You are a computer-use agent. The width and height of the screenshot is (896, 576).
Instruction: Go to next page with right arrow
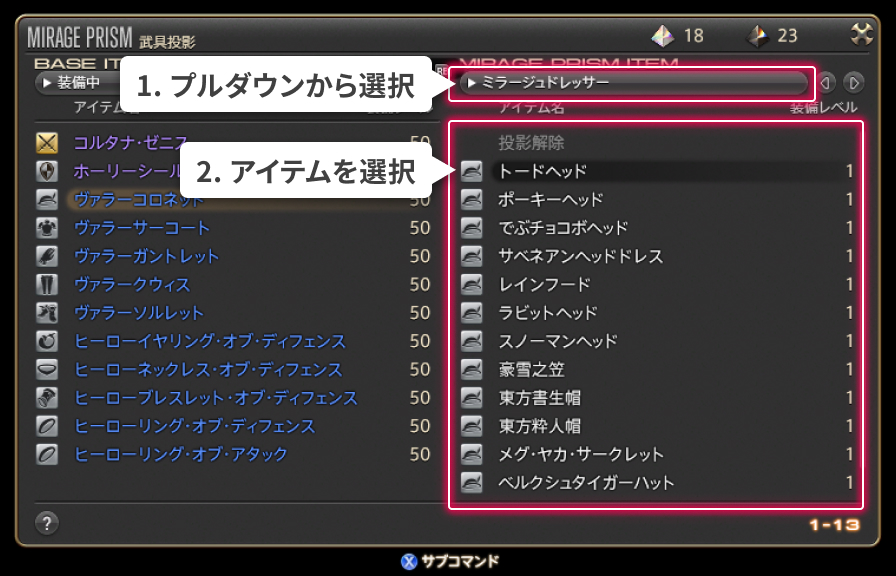tap(853, 83)
